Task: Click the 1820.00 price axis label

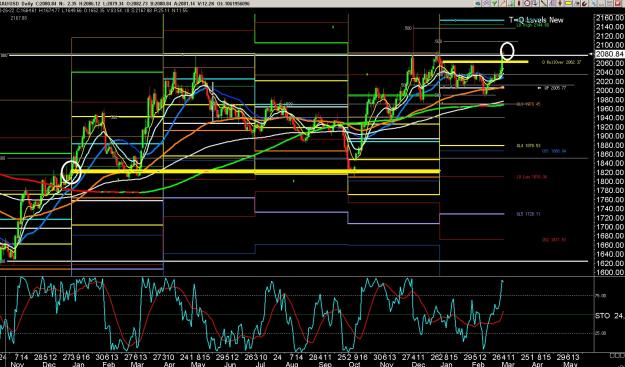Action: coord(609,172)
